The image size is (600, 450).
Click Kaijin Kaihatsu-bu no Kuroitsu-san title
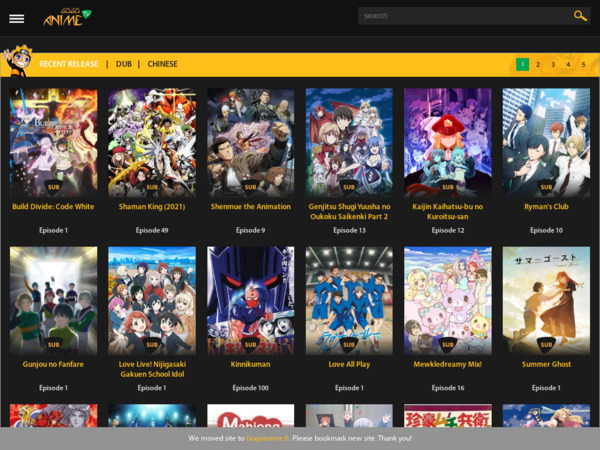(x=448, y=212)
